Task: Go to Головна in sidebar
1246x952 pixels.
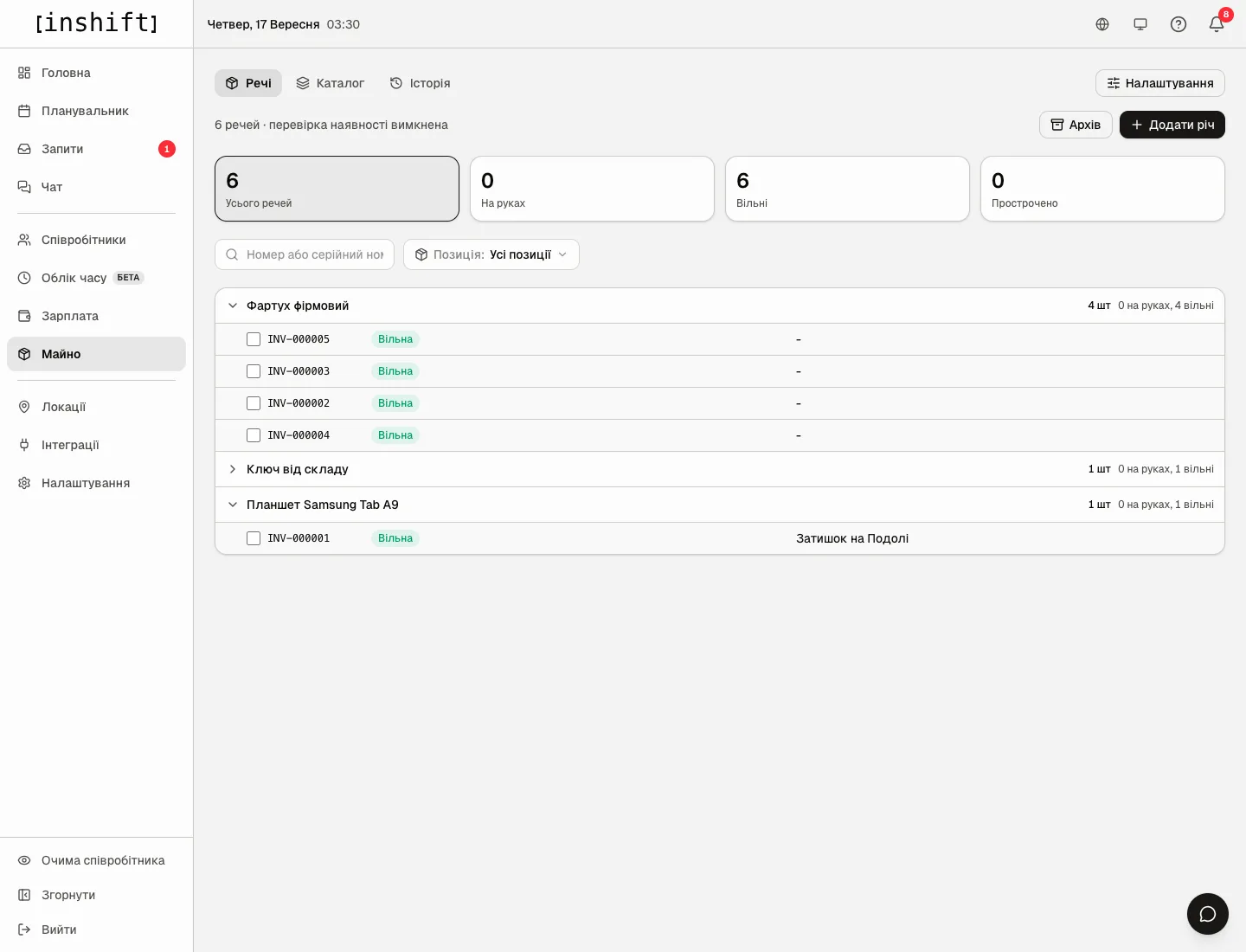Action: [96, 73]
